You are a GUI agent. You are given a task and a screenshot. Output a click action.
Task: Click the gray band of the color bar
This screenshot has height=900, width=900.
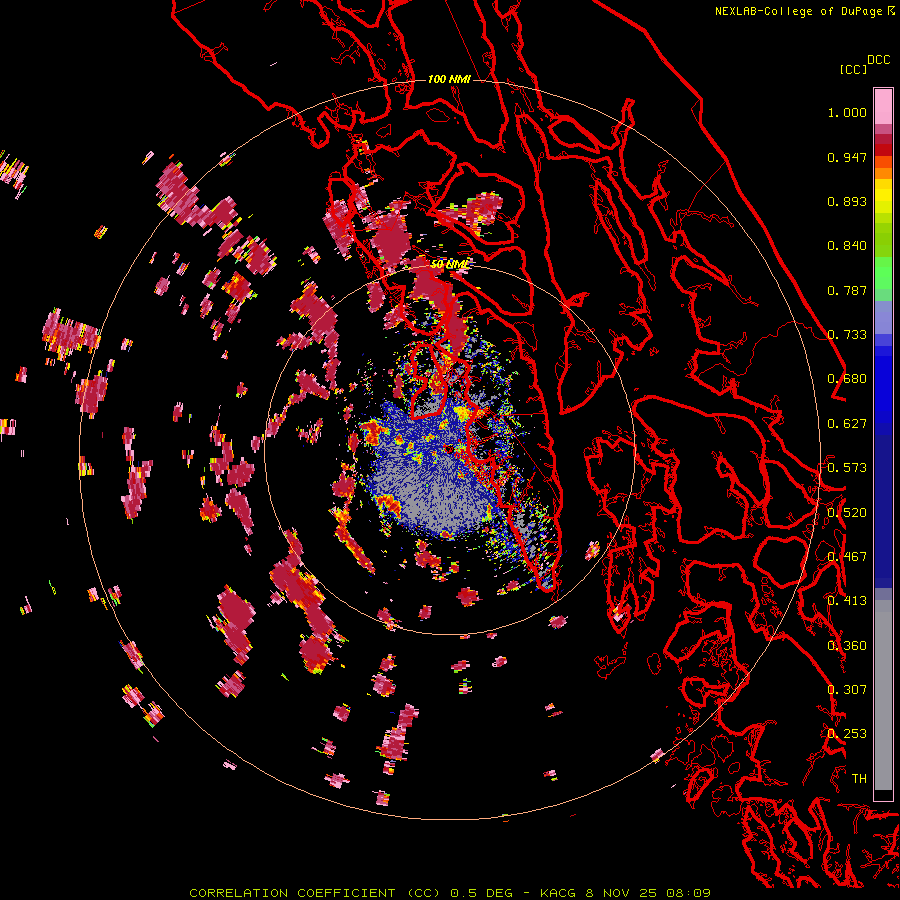pyautogui.click(x=883, y=695)
